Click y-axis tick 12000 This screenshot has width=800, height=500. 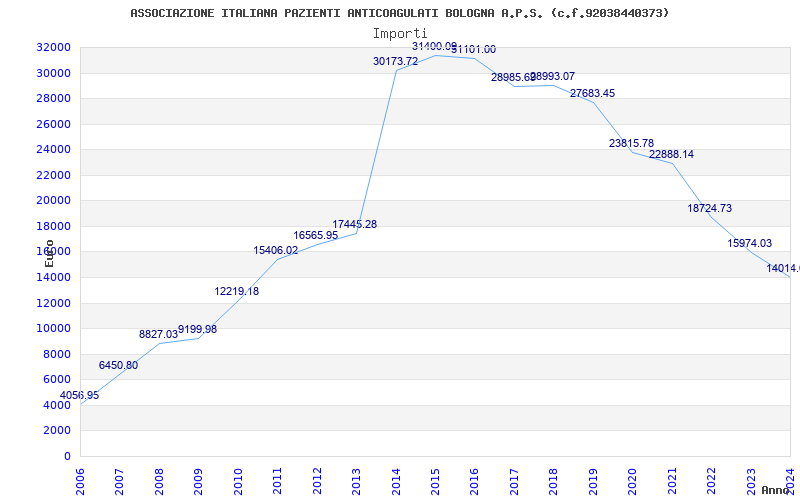pyautogui.click(x=53, y=303)
